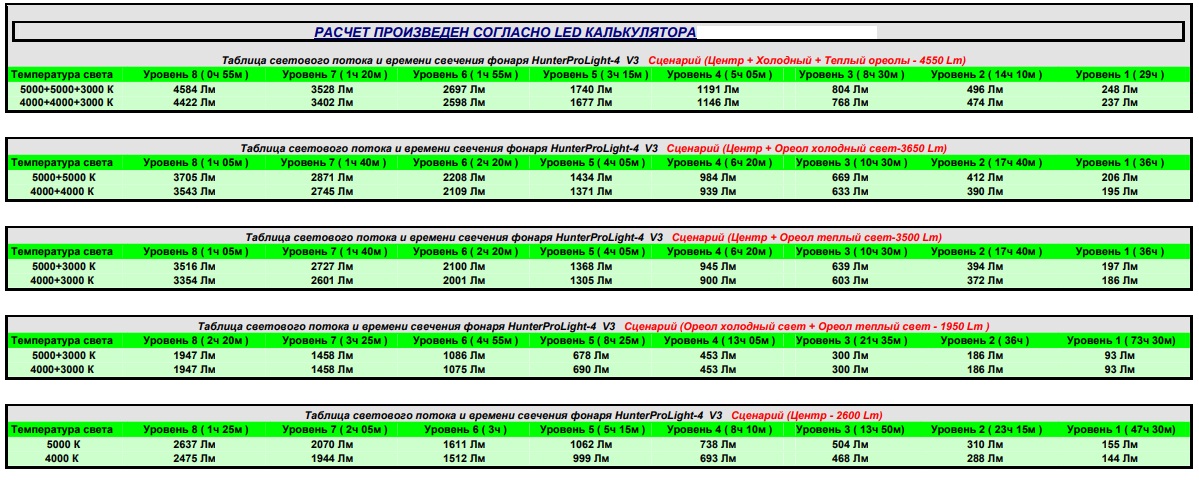The image size is (1199, 482).
Task: Click header 'Уровень 1 ( 73ч 30м)'
Action: click(x=1121, y=340)
